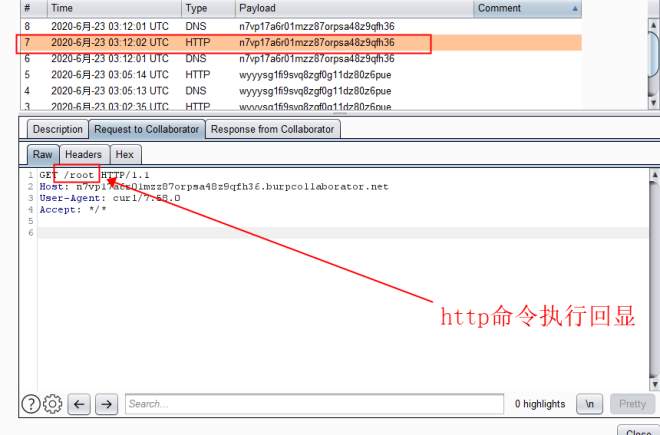660x435 pixels.
Task: Toggle the \n non-printable characters button
Action: tap(592, 404)
